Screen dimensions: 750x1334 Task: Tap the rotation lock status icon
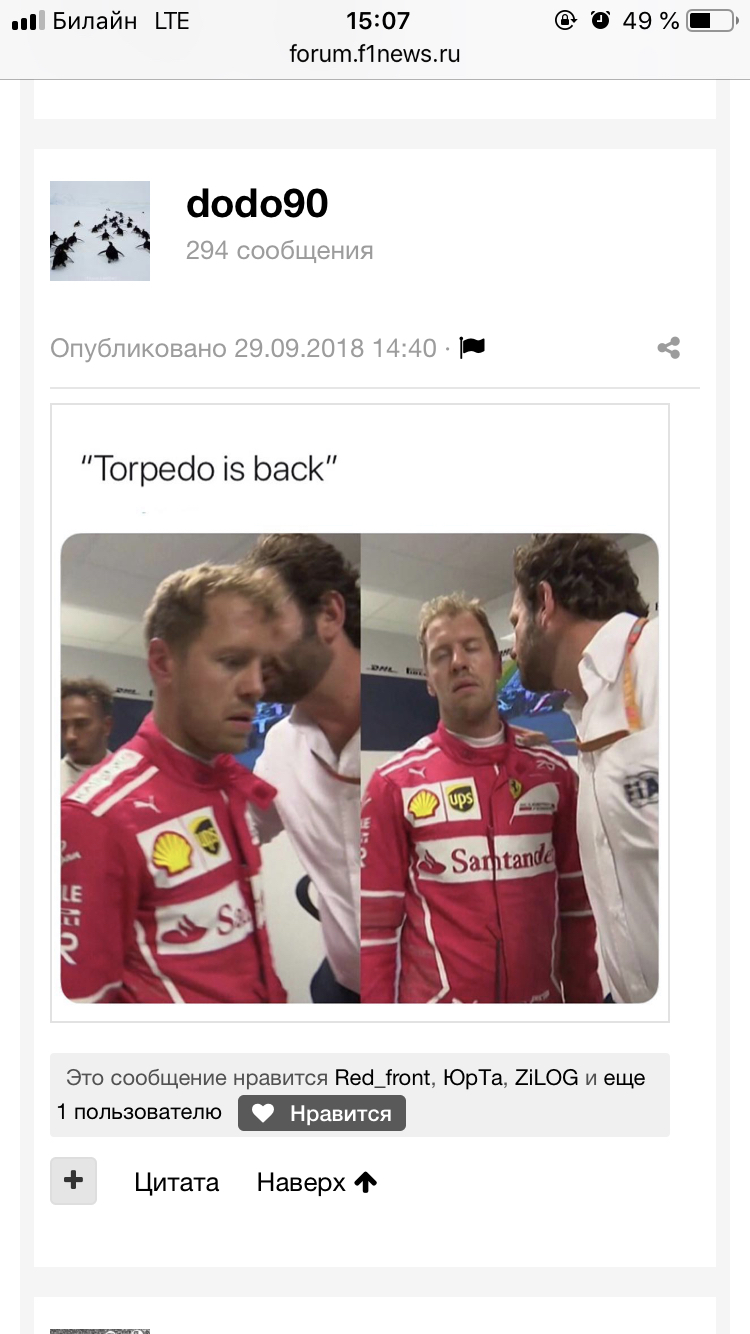click(566, 20)
